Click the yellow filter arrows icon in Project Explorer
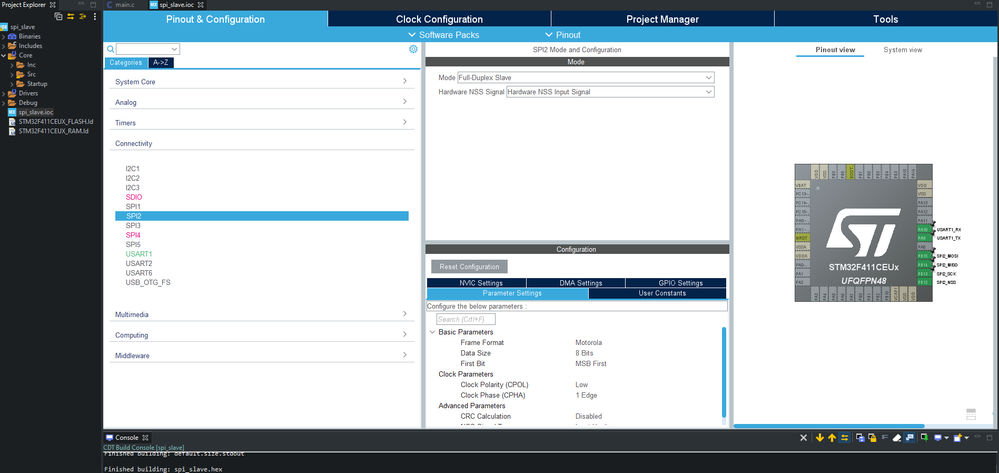Image resolution: width=999 pixels, height=473 pixels. [82, 16]
